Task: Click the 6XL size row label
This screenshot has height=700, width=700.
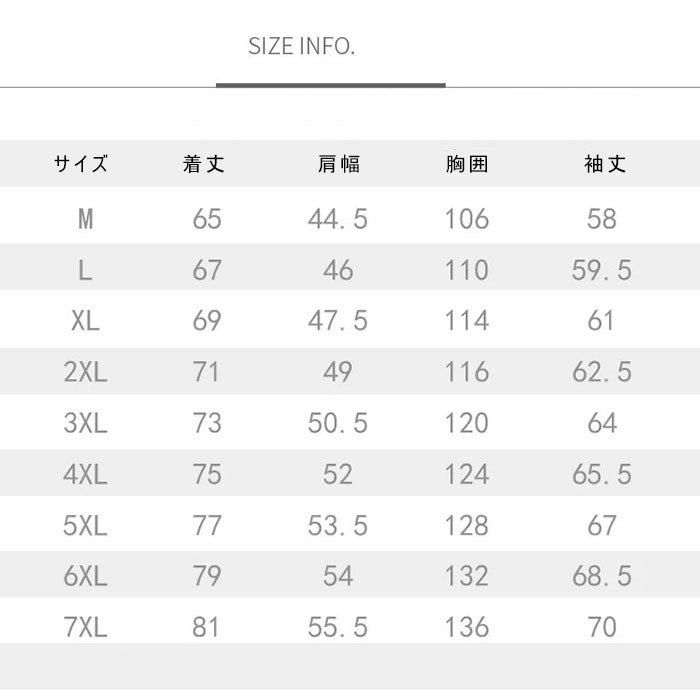Action: (x=85, y=576)
